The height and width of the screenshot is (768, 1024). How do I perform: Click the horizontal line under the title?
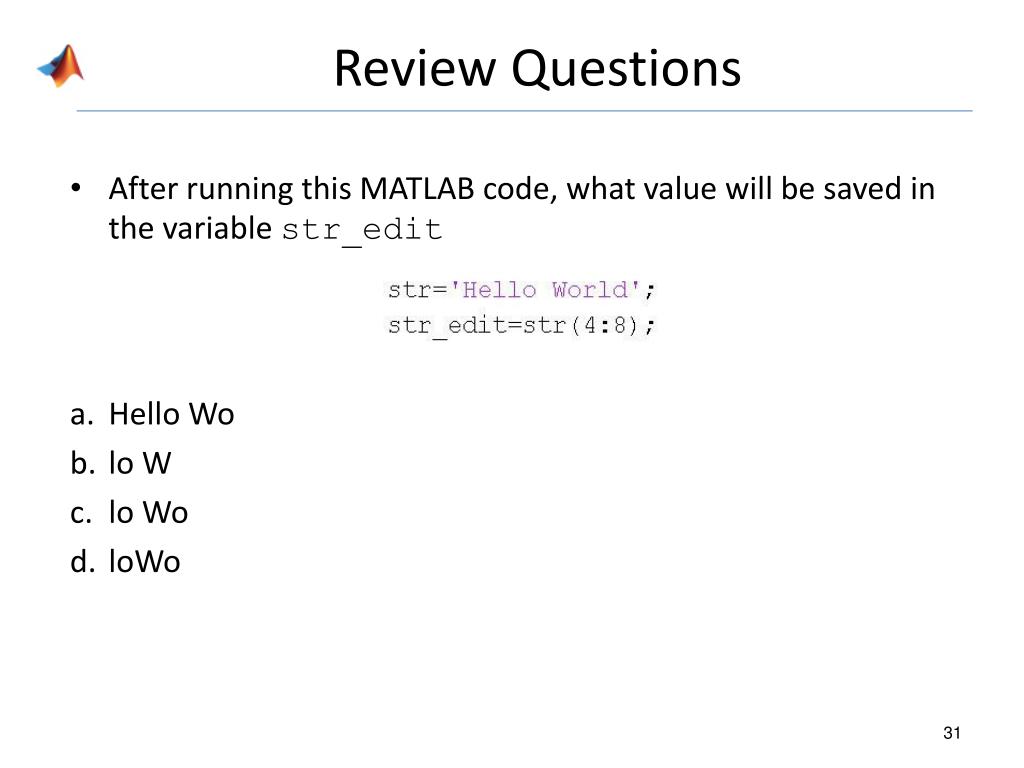pyautogui.click(x=524, y=111)
